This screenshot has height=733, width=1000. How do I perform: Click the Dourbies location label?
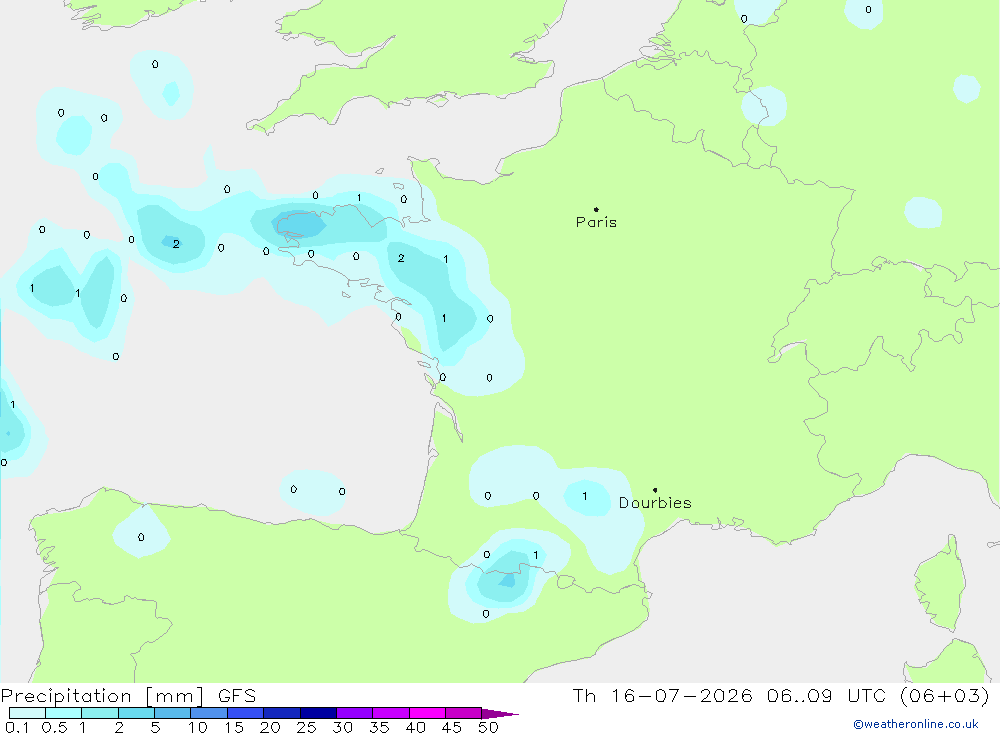[655, 503]
